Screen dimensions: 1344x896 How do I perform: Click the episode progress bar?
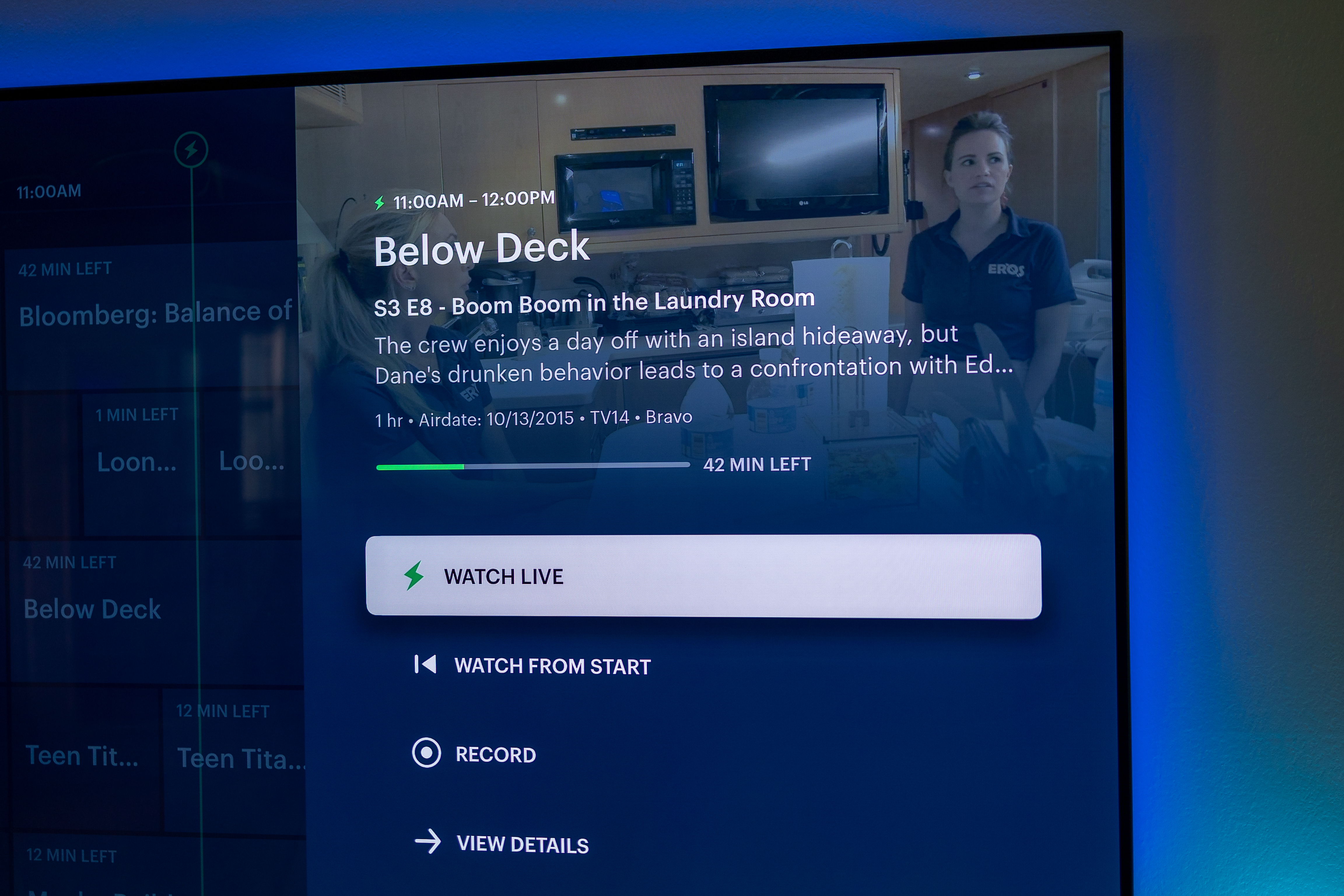pyautogui.click(x=532, y=466)
